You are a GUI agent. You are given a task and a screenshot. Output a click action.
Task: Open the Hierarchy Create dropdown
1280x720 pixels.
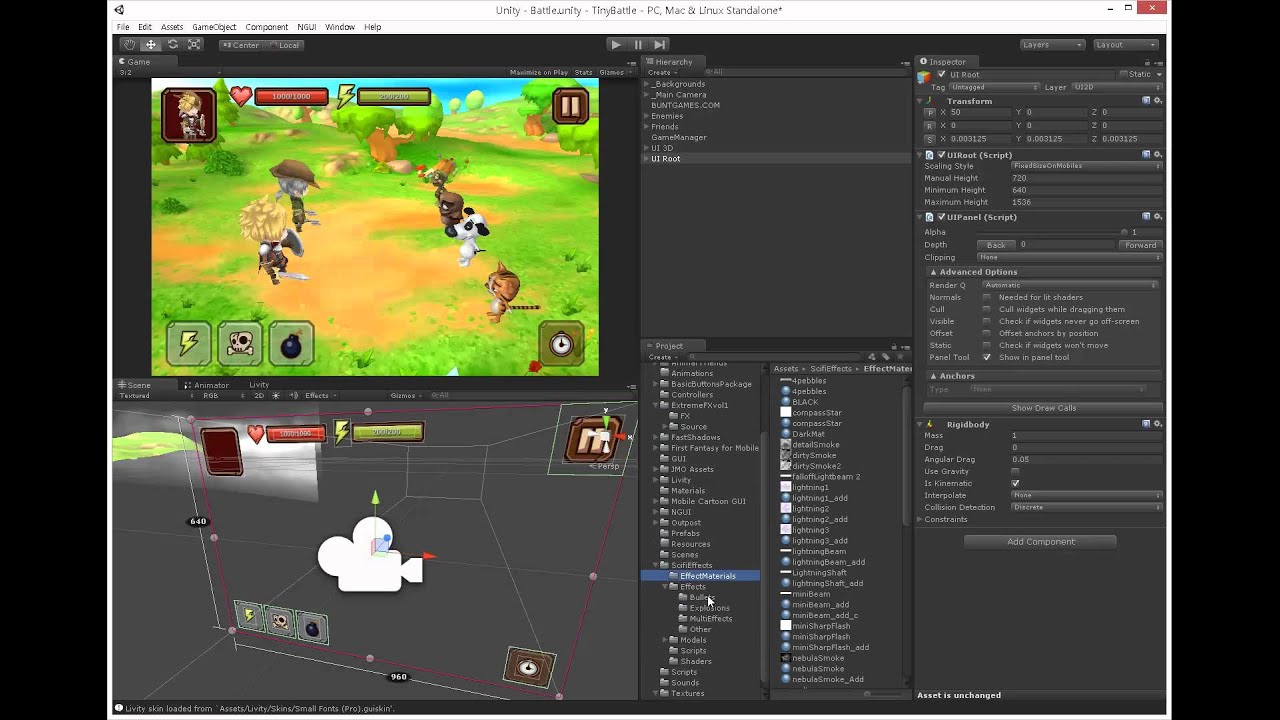[x=661, y=72]
